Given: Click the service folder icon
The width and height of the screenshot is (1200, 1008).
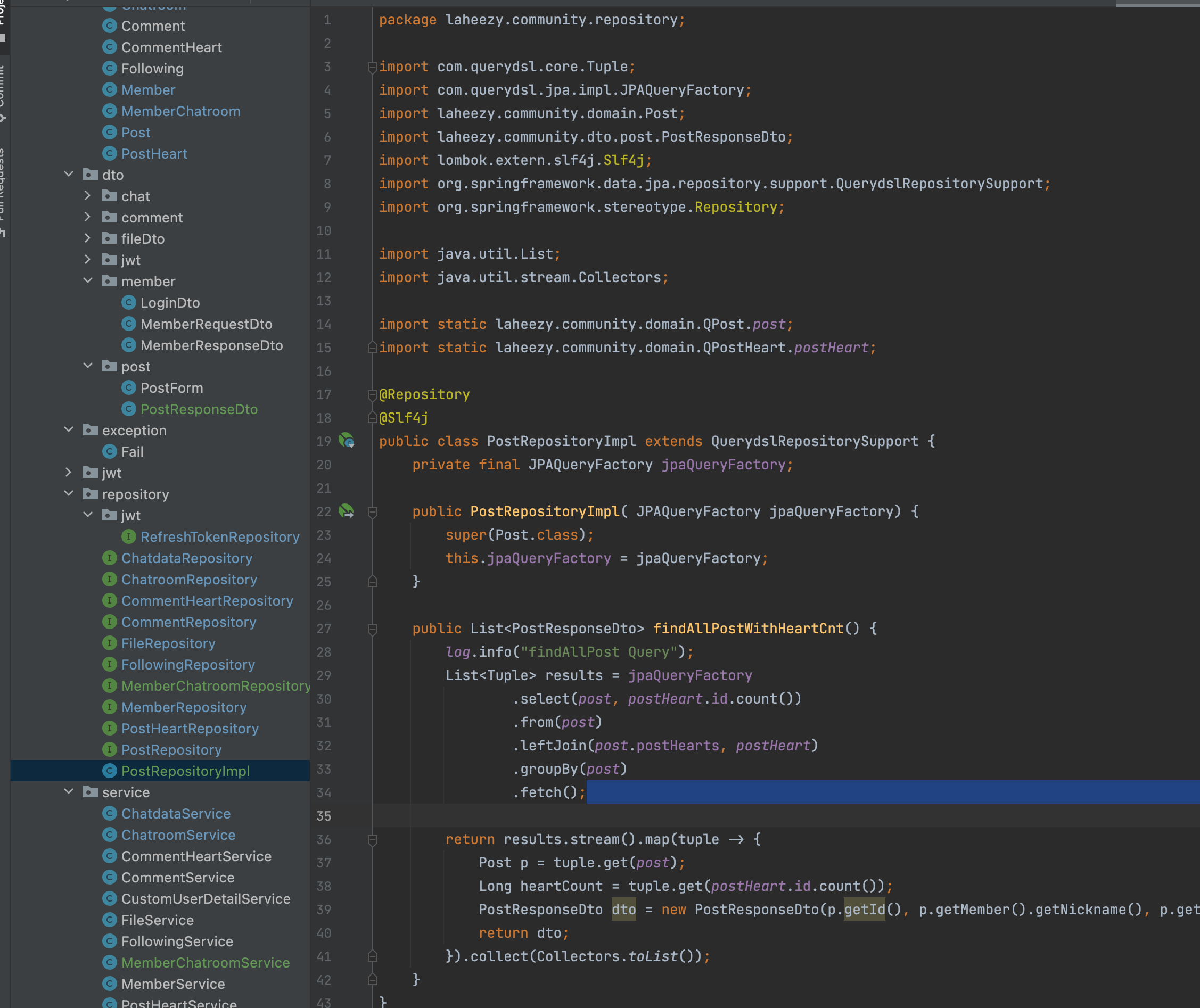Looking at the screenshot, I should [x=91, y=792].
